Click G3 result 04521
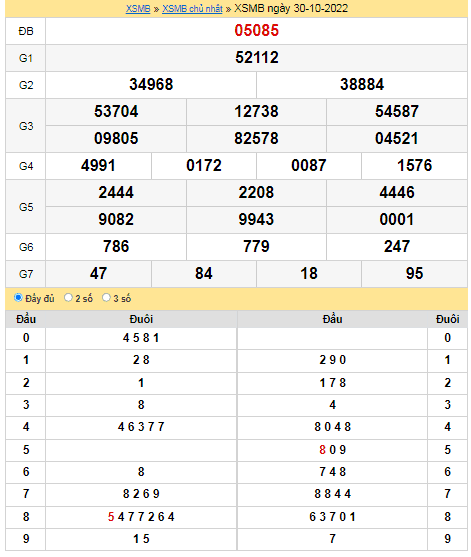This screenshot has width=471, height=557. (396, 138)
